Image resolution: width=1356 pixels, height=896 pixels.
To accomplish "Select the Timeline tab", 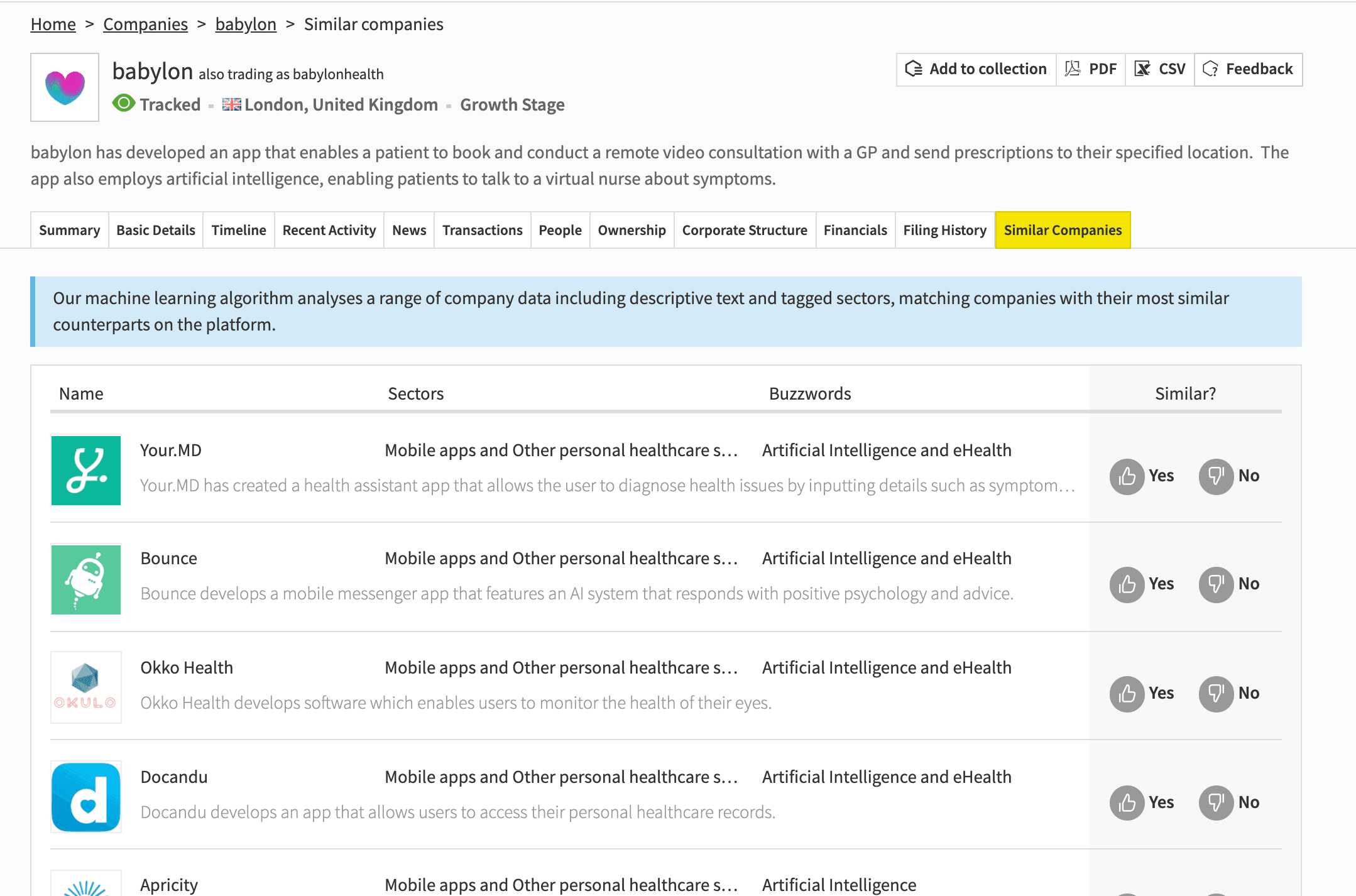I will pos(239,230).
